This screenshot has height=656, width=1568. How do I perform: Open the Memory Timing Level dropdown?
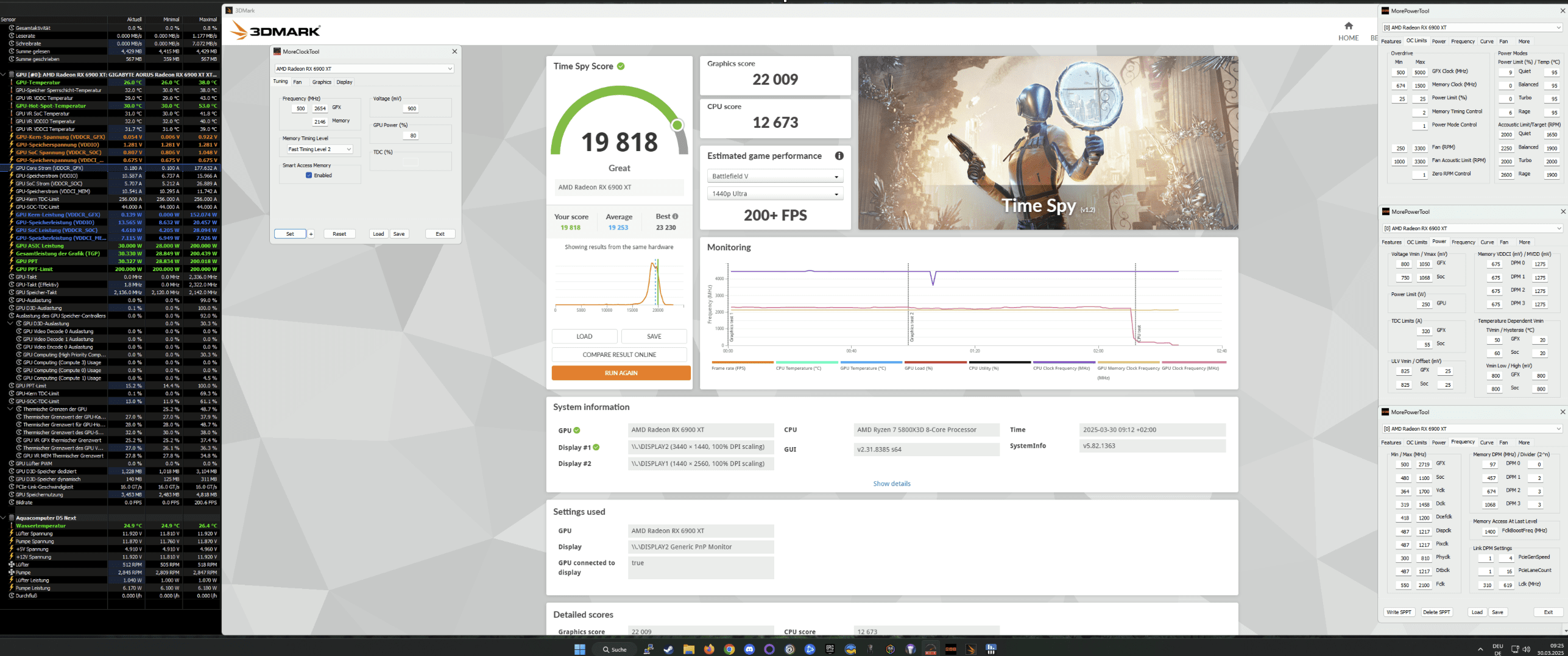point(319,149)
